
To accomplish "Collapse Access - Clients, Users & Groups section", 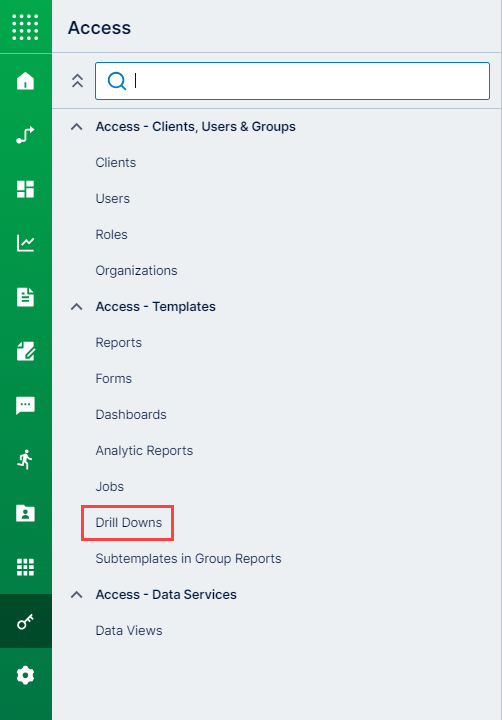I will pos(77,126).
